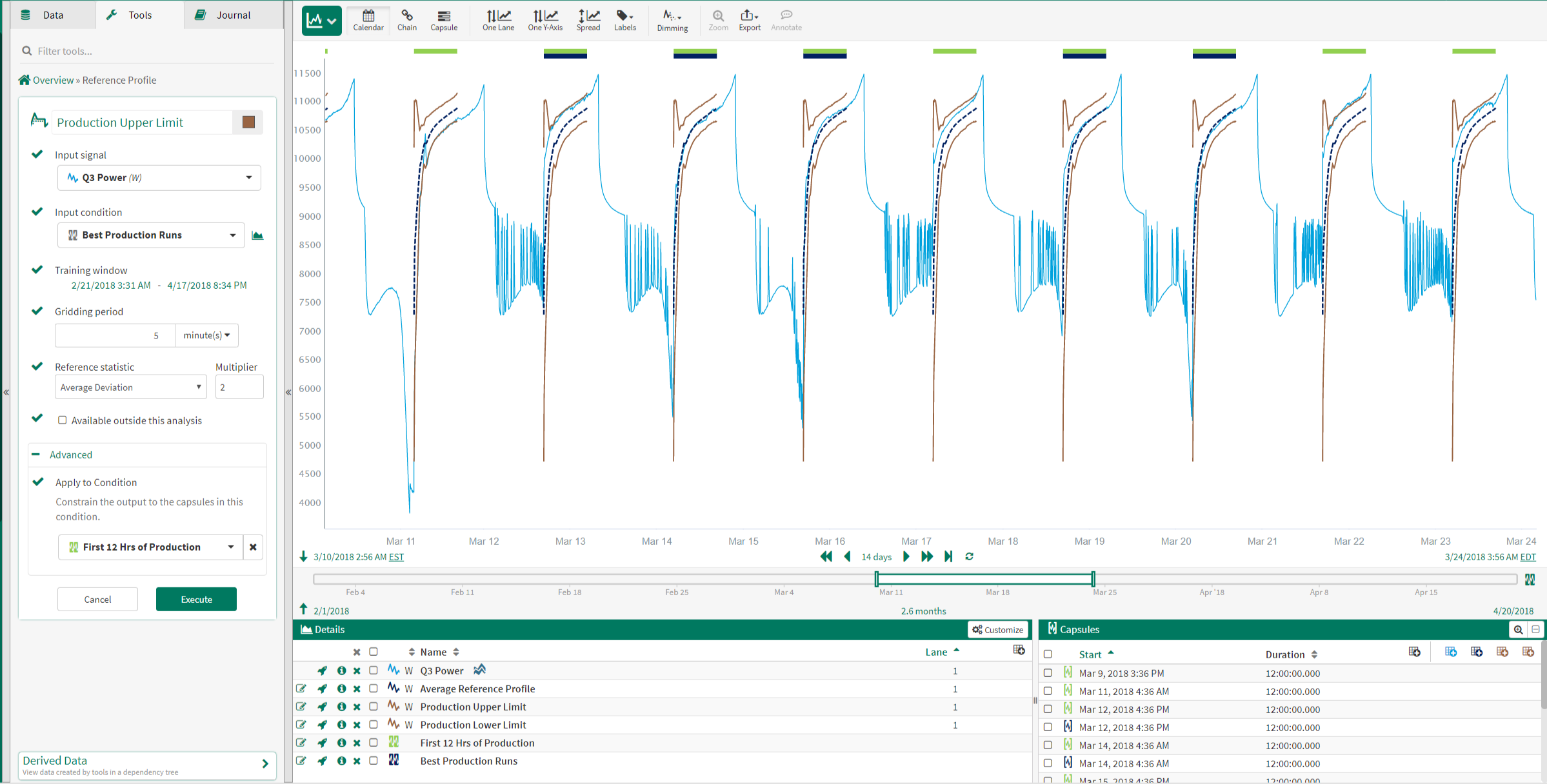The height and width of the screenshot is (784, 1547).
Task: Click the Execute button
Action: click(196, 599)
